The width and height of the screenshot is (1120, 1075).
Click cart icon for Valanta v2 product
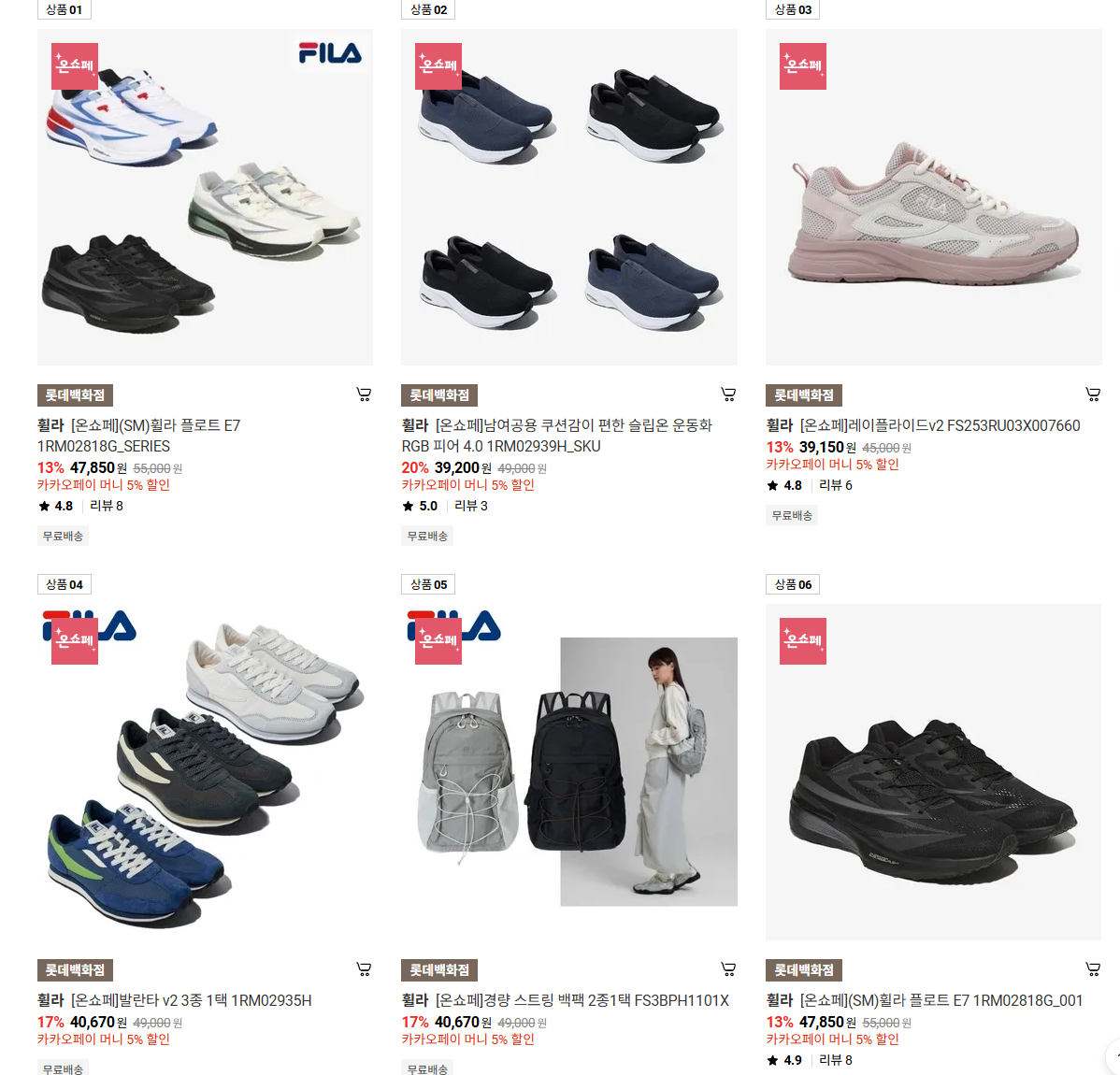[364, 969]
